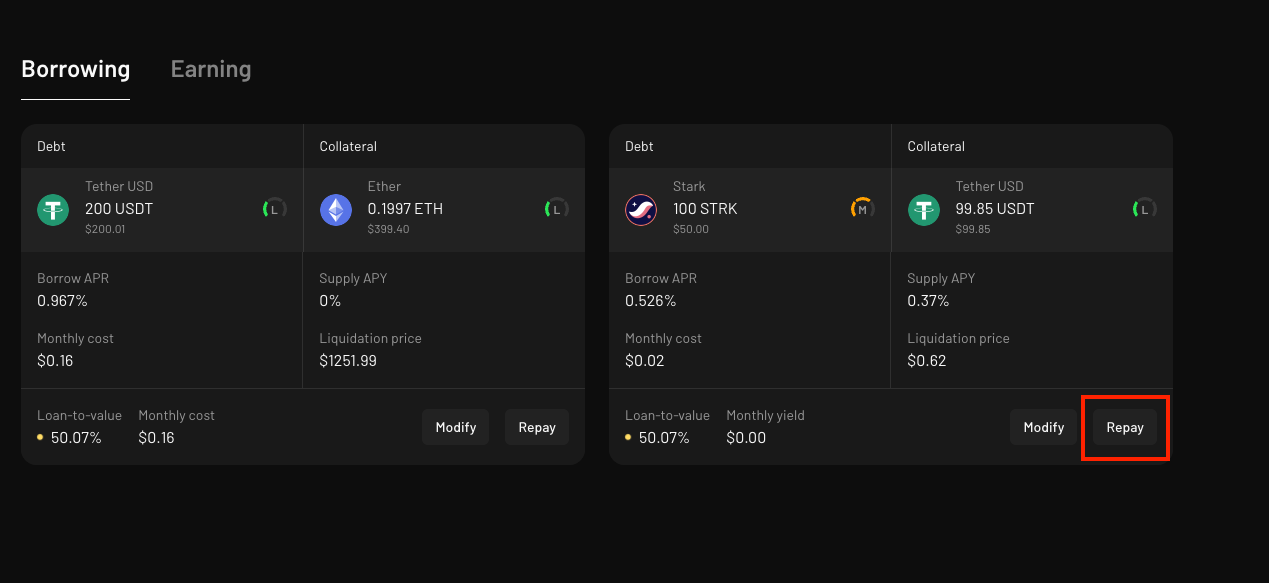Click the L risk gauge beside 99.85 USDT

pyautogui.click(x=1144, y=209)
